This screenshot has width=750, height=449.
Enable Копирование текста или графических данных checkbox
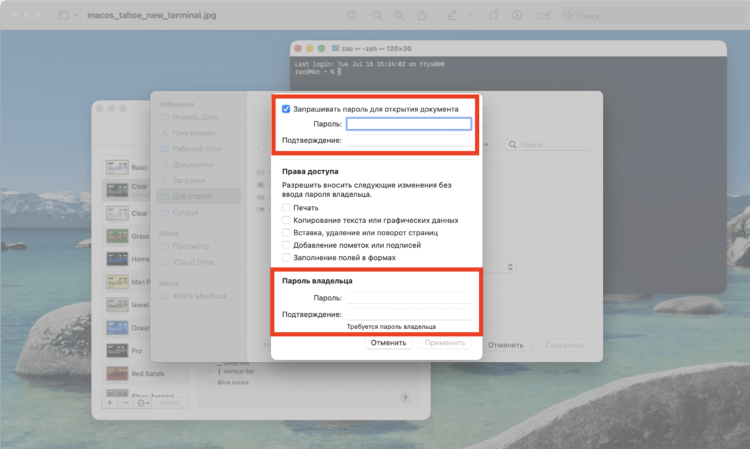click(286, 220)
